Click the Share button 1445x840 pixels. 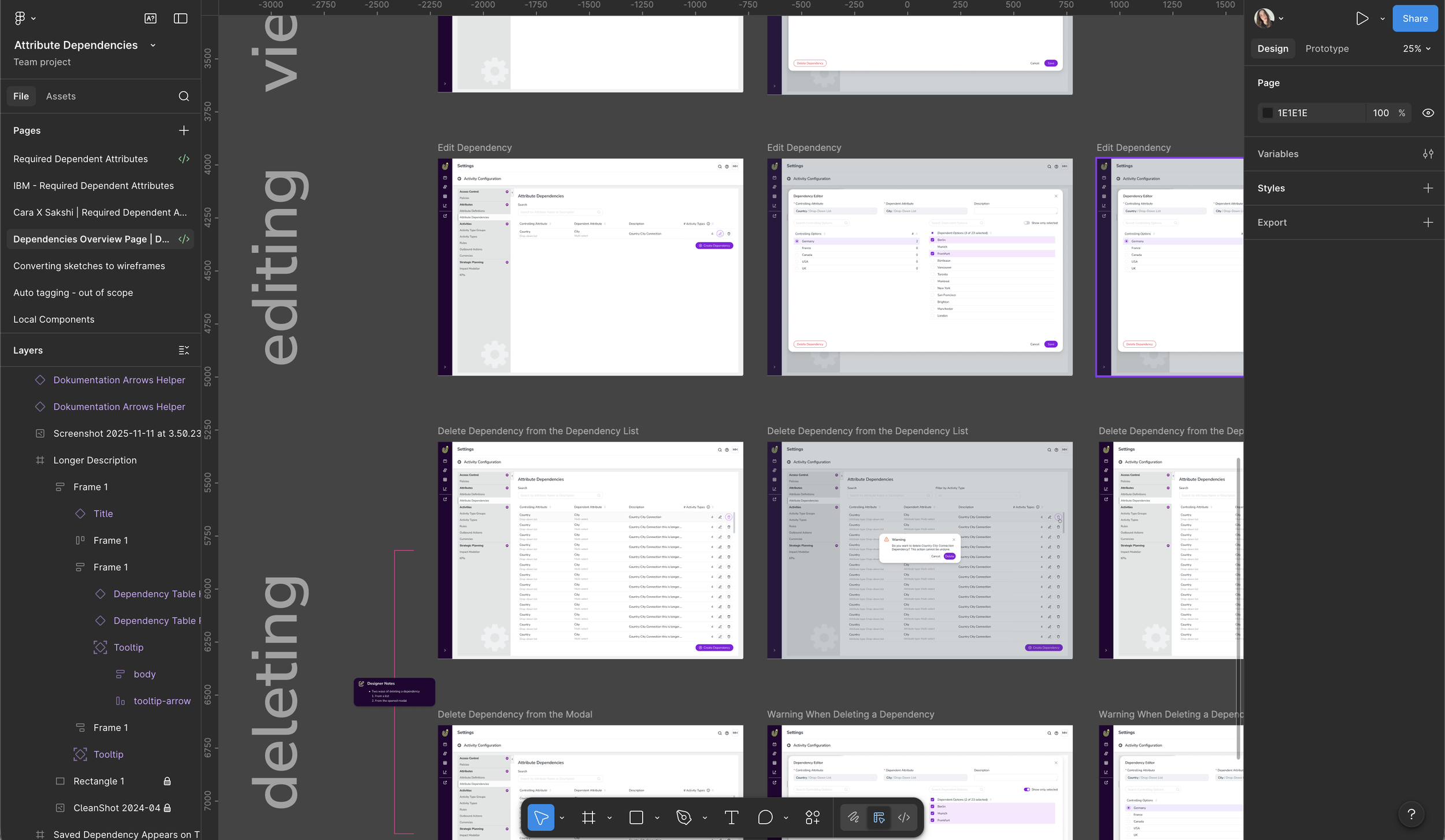[x=1414, y=18]
